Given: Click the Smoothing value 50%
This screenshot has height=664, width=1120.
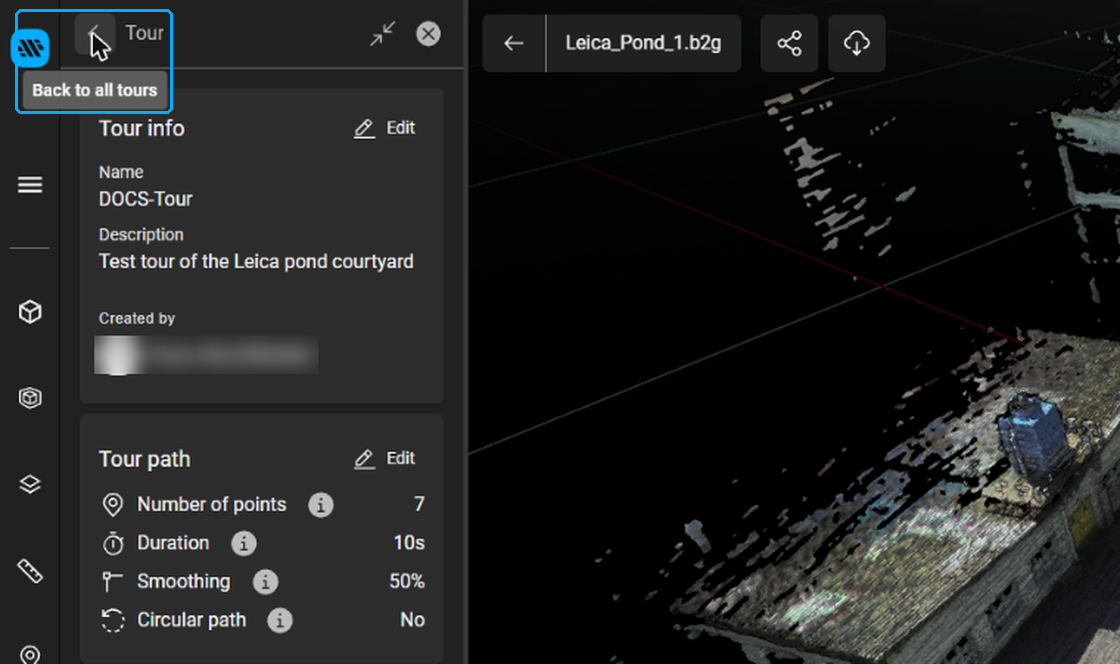Looking at the screenshot, I should pos(407,581).
